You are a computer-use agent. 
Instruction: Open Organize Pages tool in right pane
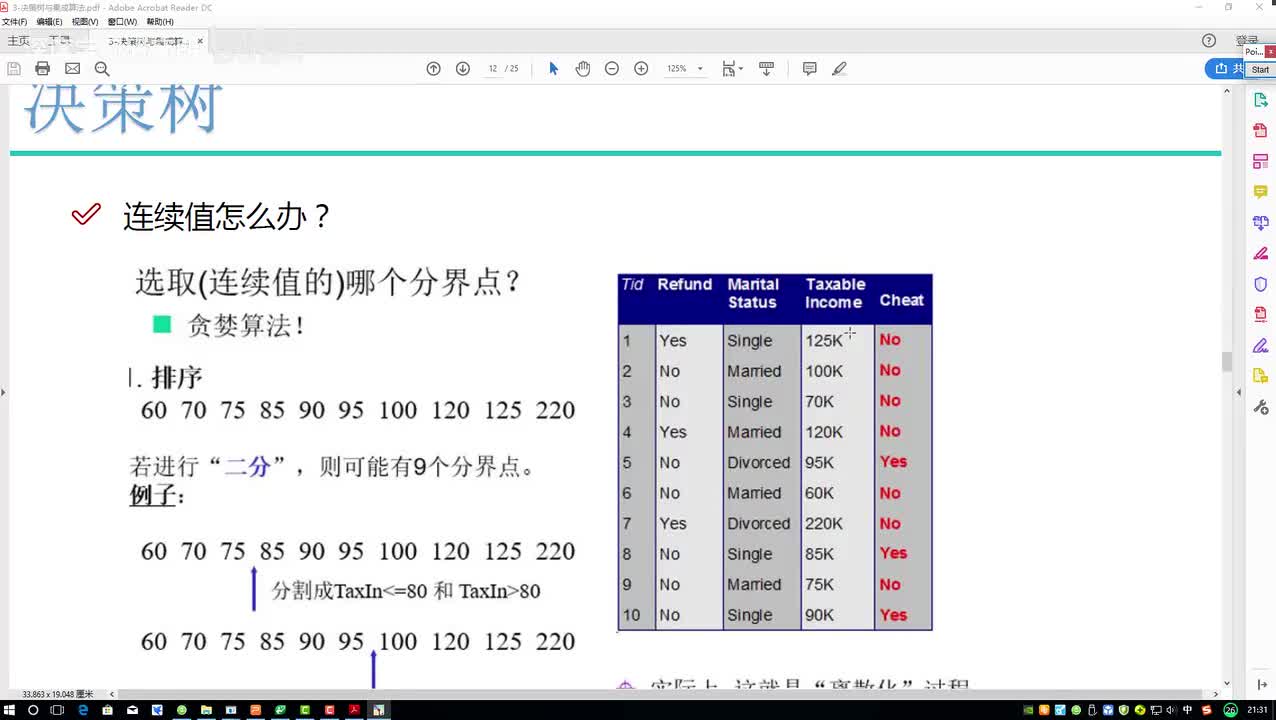1261,161
